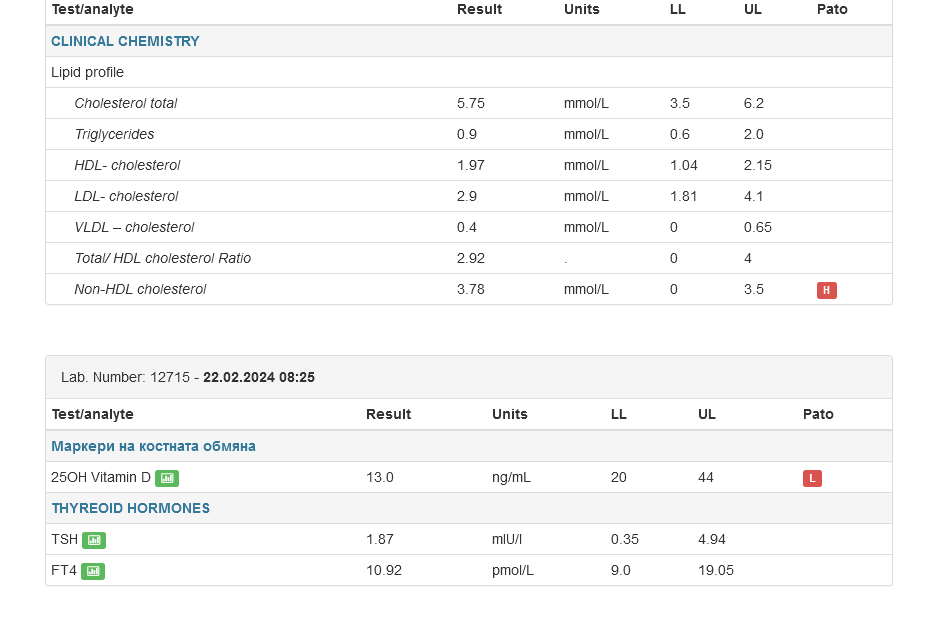Select the Triglycerides test name
Viewport: 936px width, 620px height.
pyautogui.click(x=114, y=134)
